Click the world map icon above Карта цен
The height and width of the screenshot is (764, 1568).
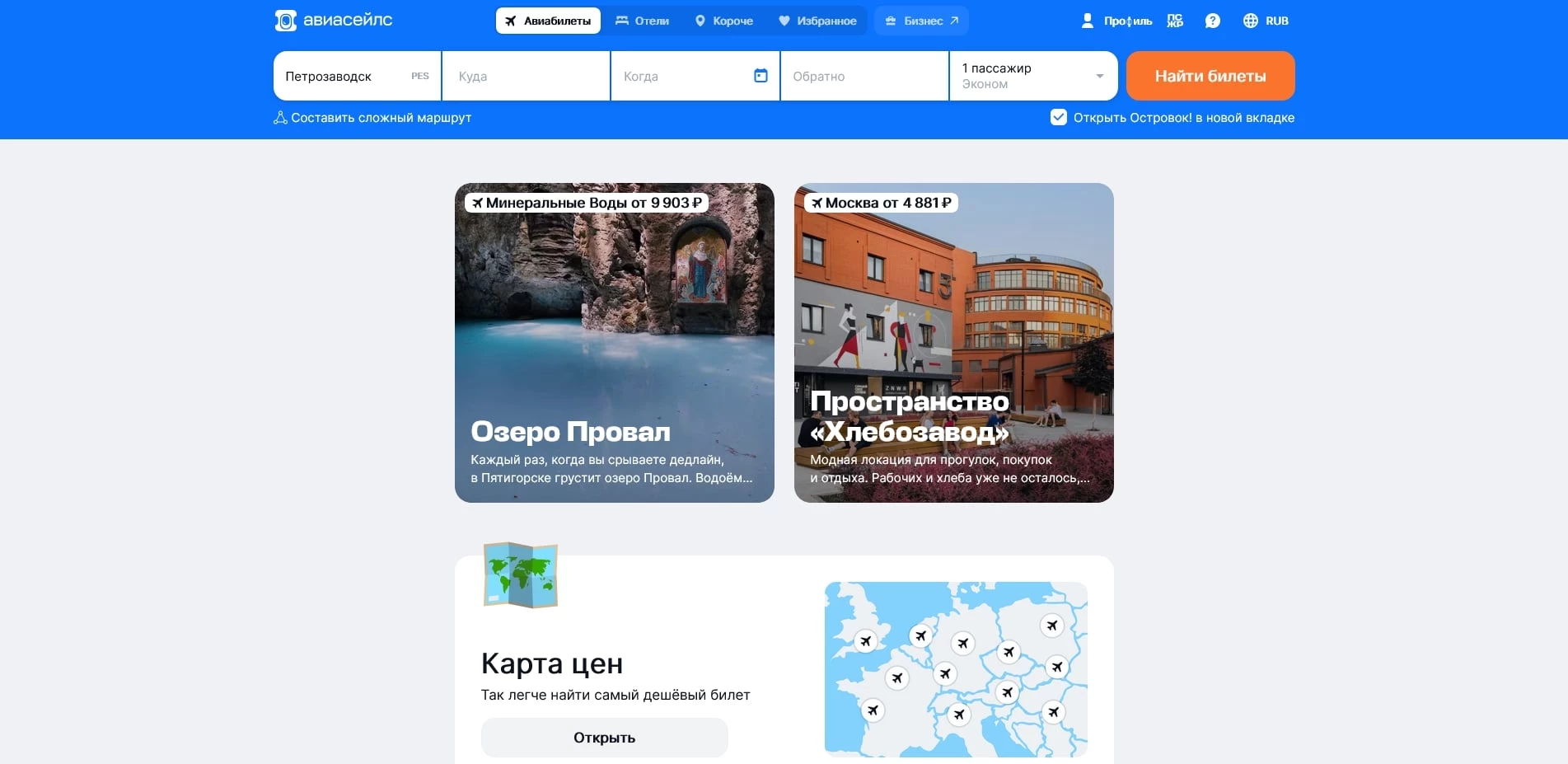(x=520, y=574)
